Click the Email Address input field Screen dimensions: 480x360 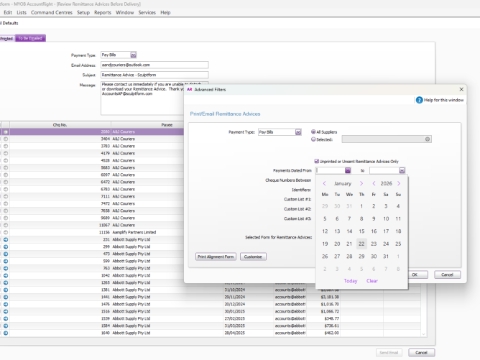point(155,65)
